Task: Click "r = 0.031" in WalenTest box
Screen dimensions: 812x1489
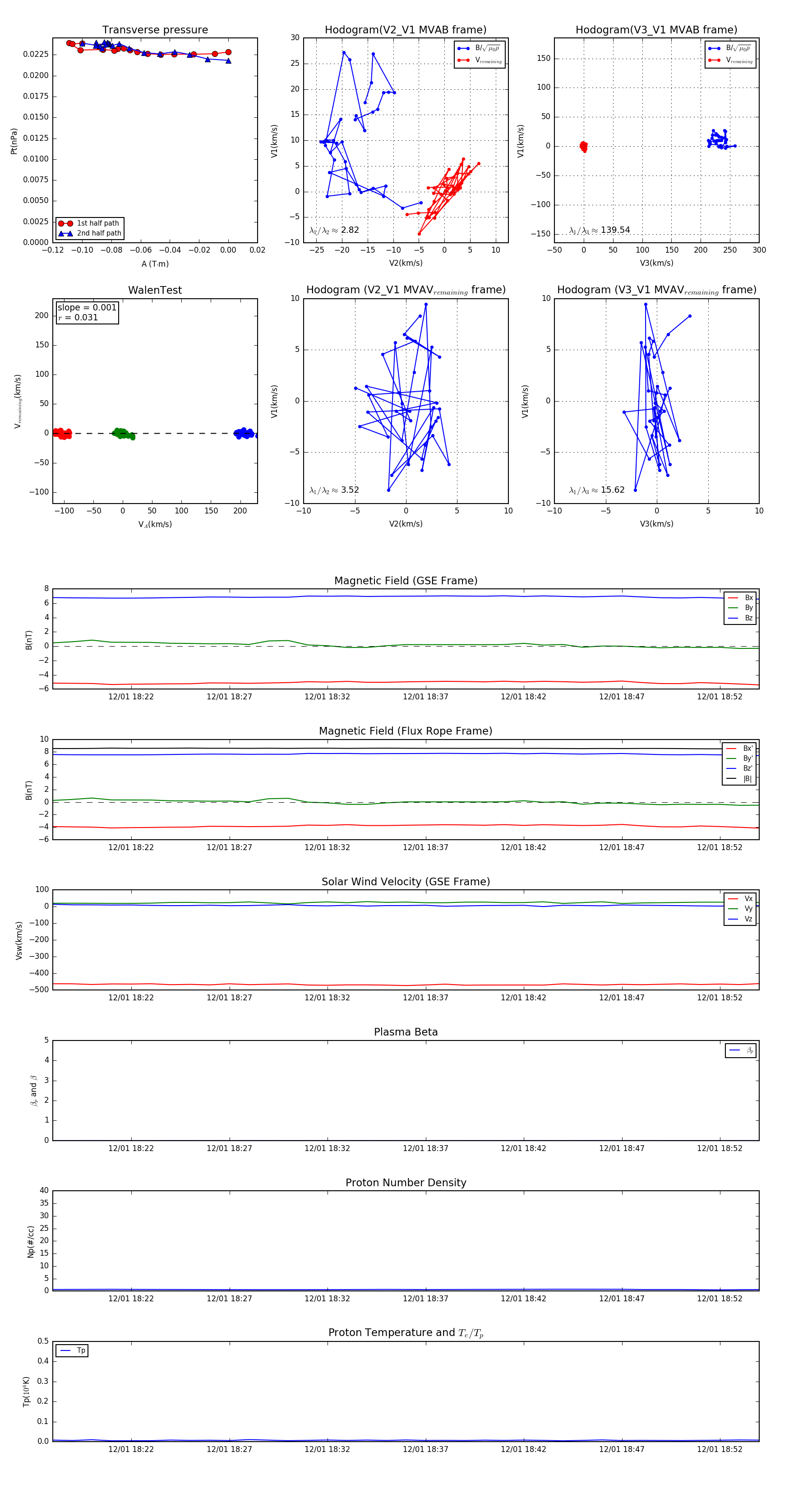Action: 78,317
